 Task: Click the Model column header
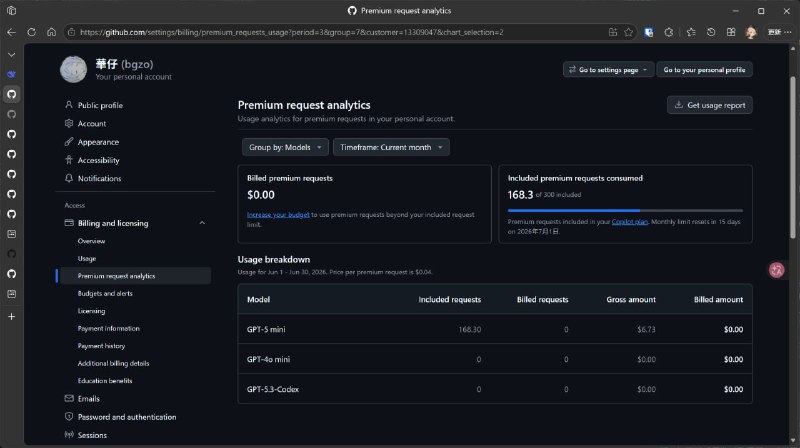click(258, 300)
